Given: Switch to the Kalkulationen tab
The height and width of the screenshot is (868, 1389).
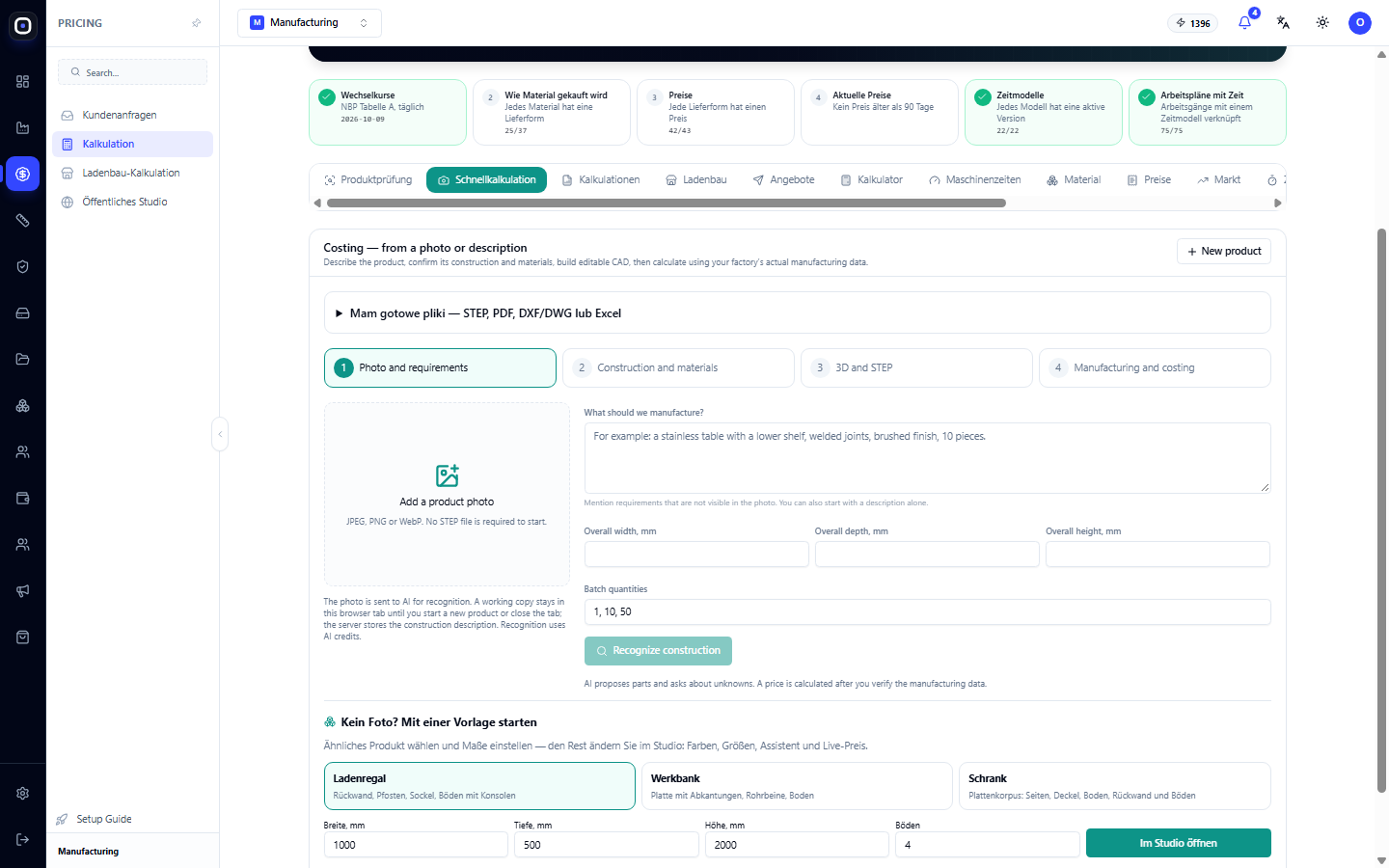Looking at the screenshot, I should pos(601,180).
